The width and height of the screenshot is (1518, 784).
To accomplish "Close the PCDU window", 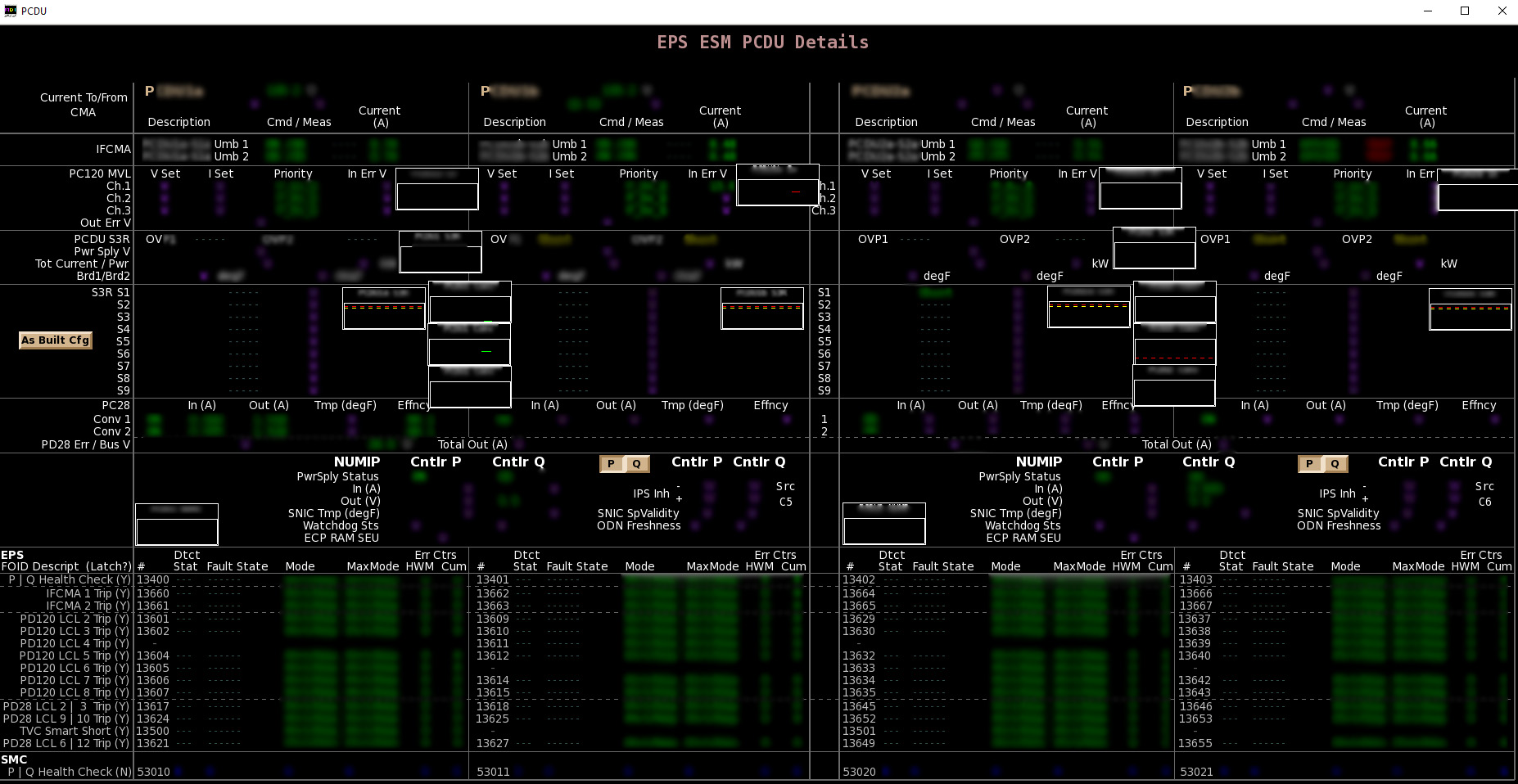I will click(x=1502, y=11).
